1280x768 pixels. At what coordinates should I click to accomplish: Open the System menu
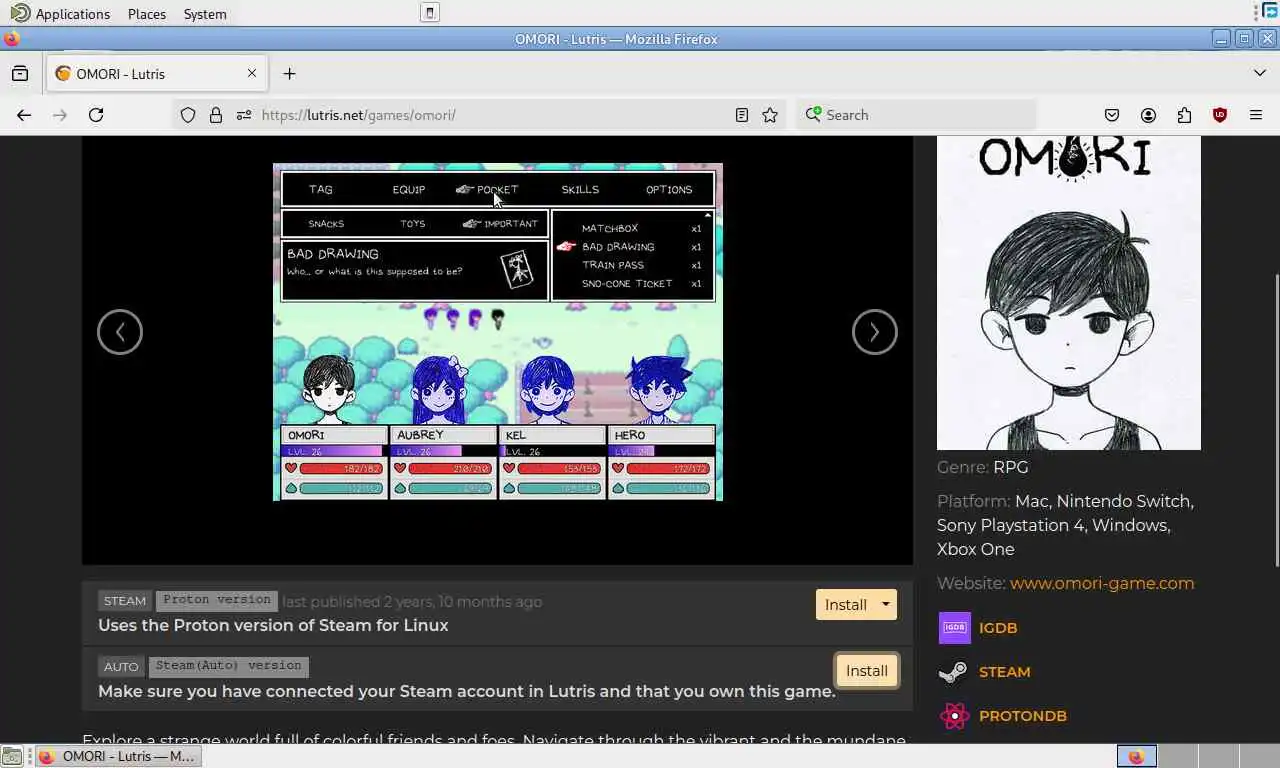coord(205,14)
